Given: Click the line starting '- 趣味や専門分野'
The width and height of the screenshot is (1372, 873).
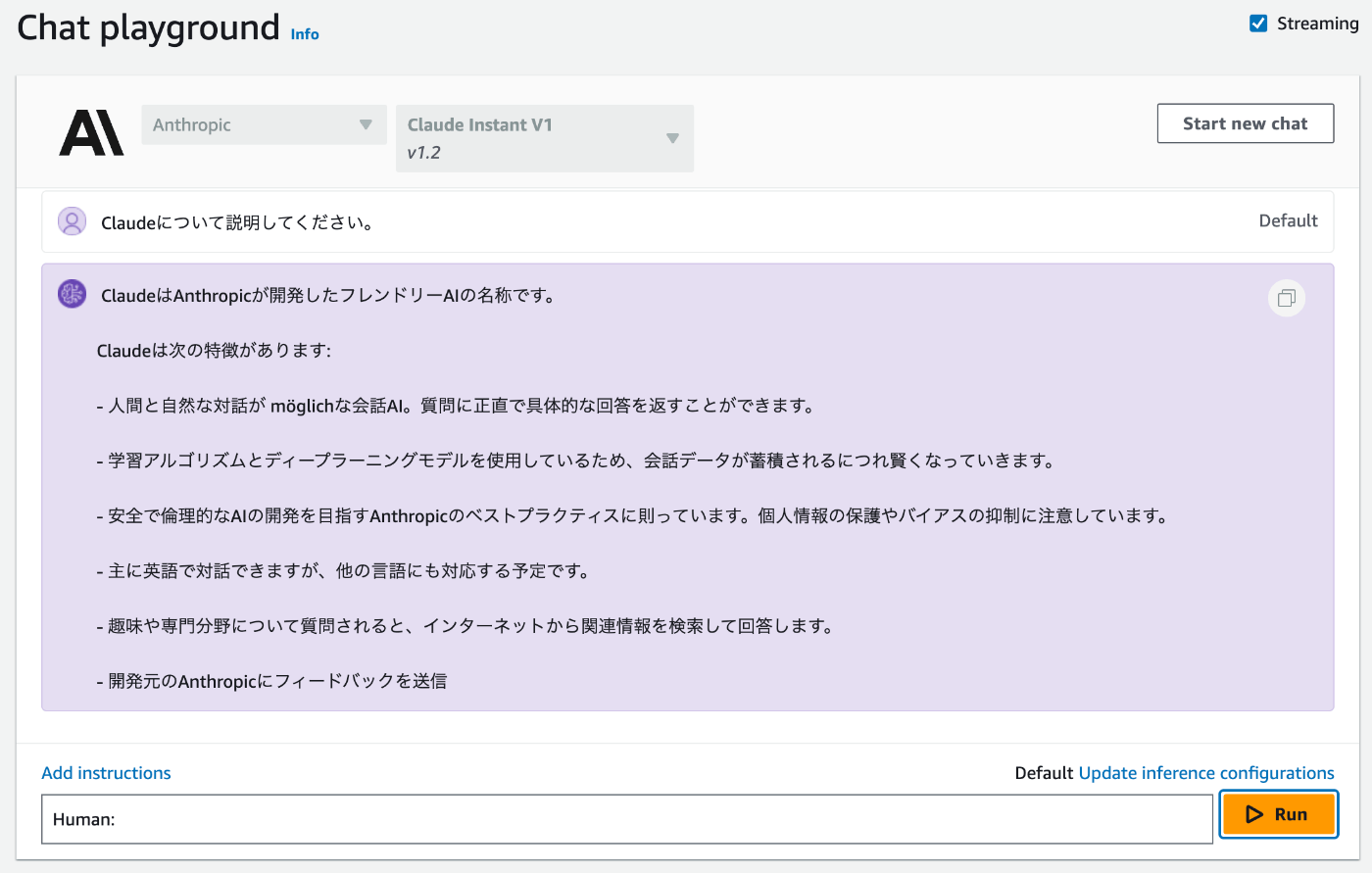Looking at the screenshot, I should coord(465,625).
